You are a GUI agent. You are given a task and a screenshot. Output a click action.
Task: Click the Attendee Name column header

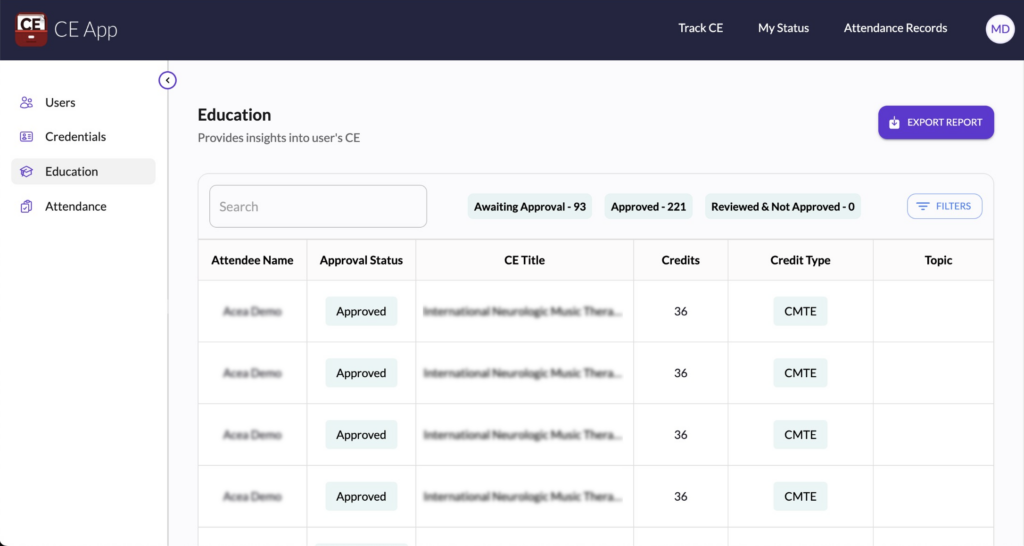coord(252,260)
